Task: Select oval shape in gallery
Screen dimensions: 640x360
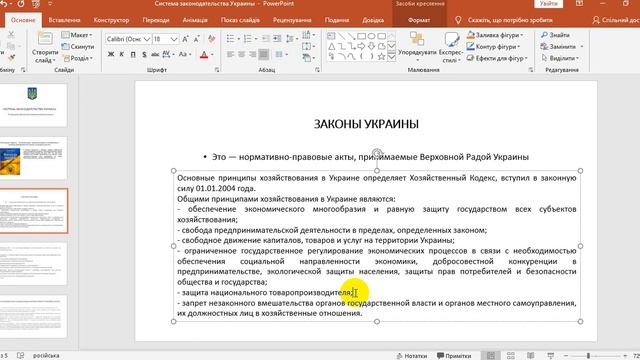Action: tap(371, 36)
